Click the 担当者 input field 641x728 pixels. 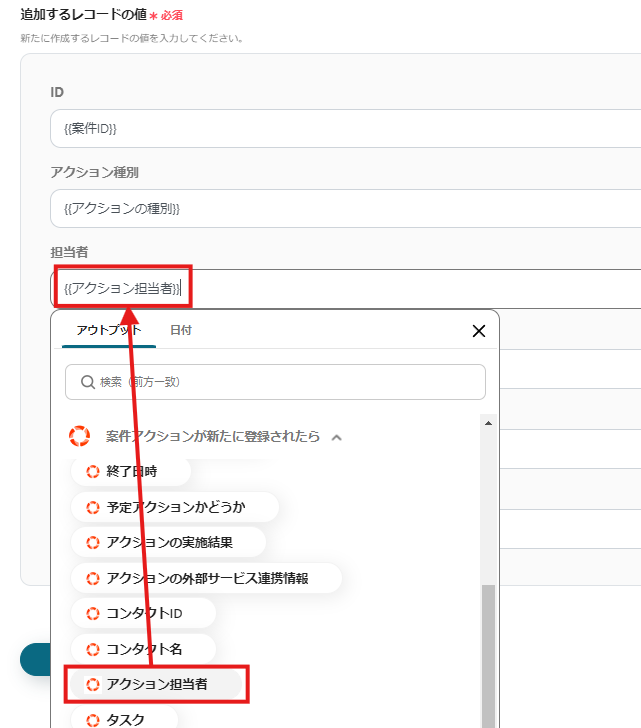tap(345, 288)
